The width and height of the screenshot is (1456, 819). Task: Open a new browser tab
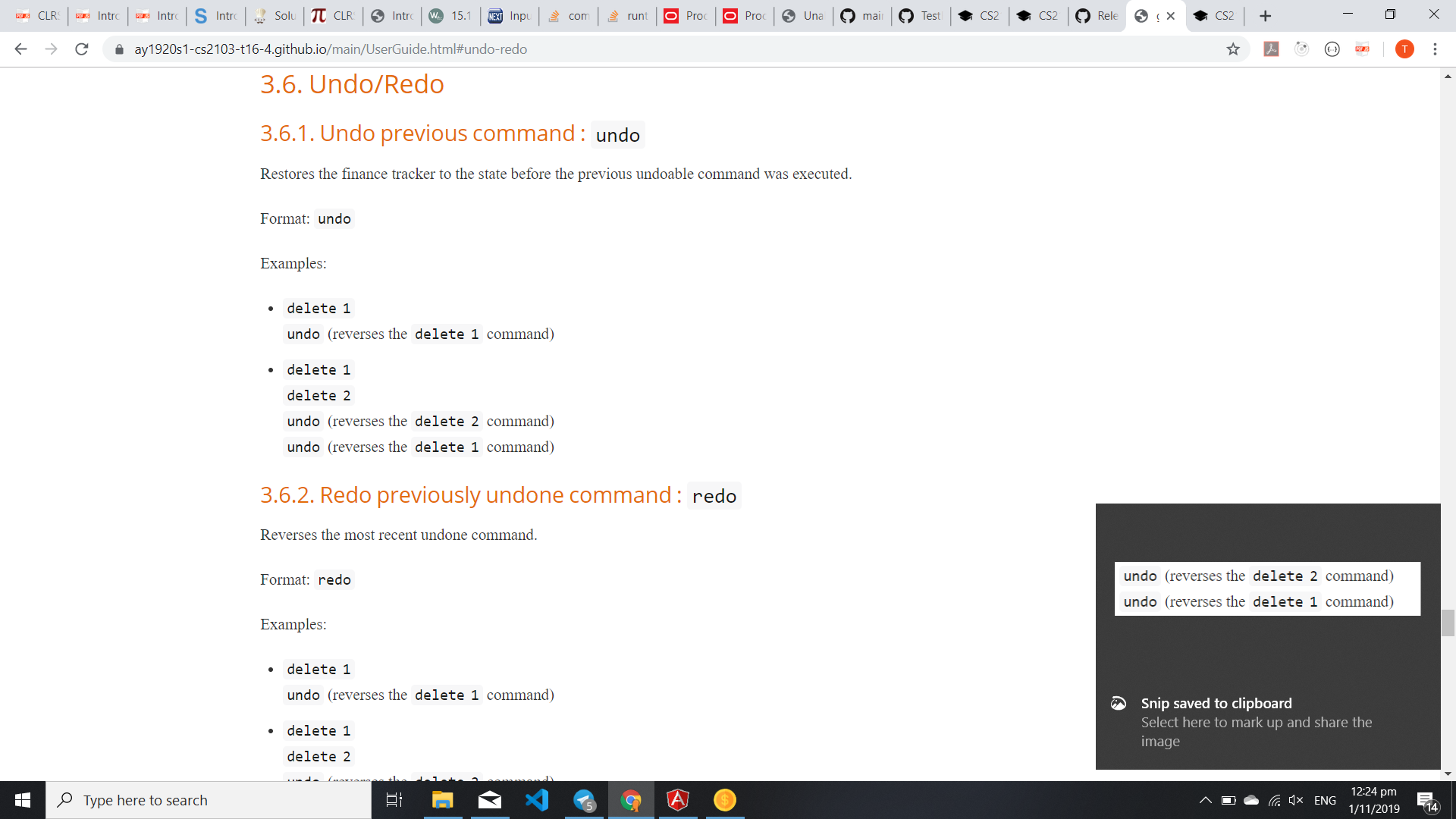(x=1265, y=16)
